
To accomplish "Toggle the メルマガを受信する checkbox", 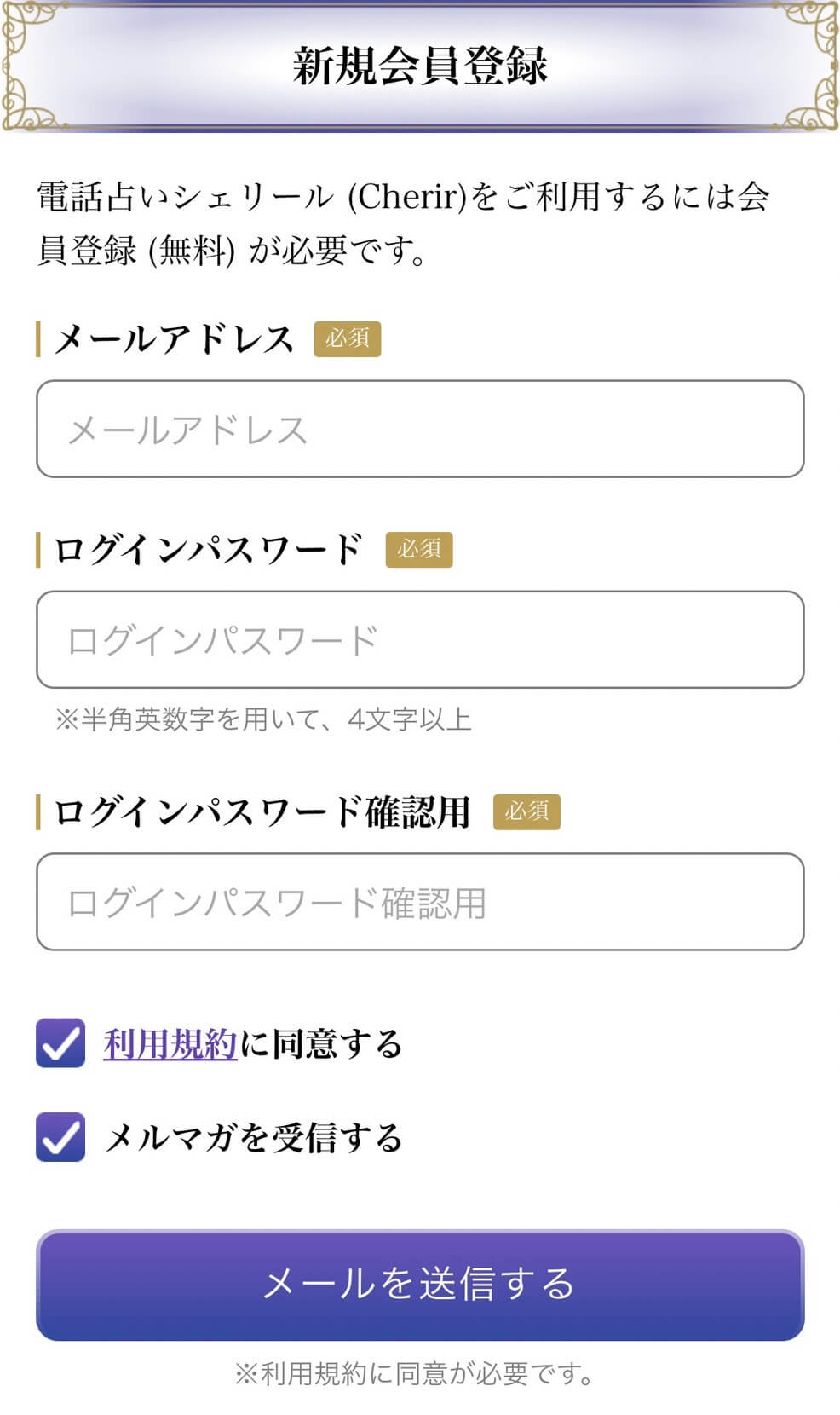I will point(60,1137).
